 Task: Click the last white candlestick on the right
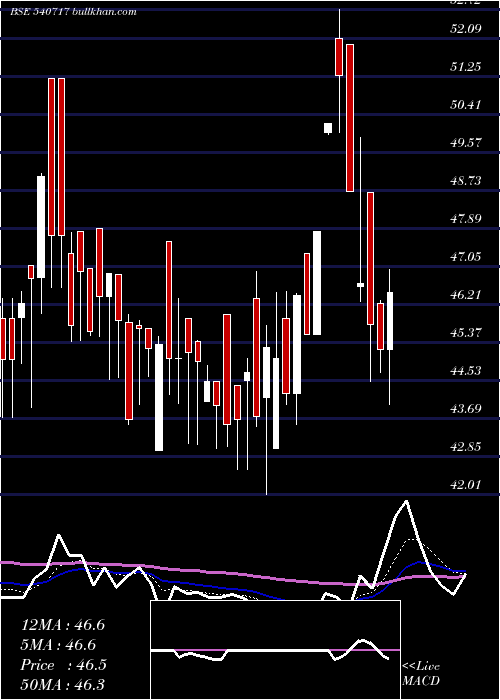tap(390, 321)
